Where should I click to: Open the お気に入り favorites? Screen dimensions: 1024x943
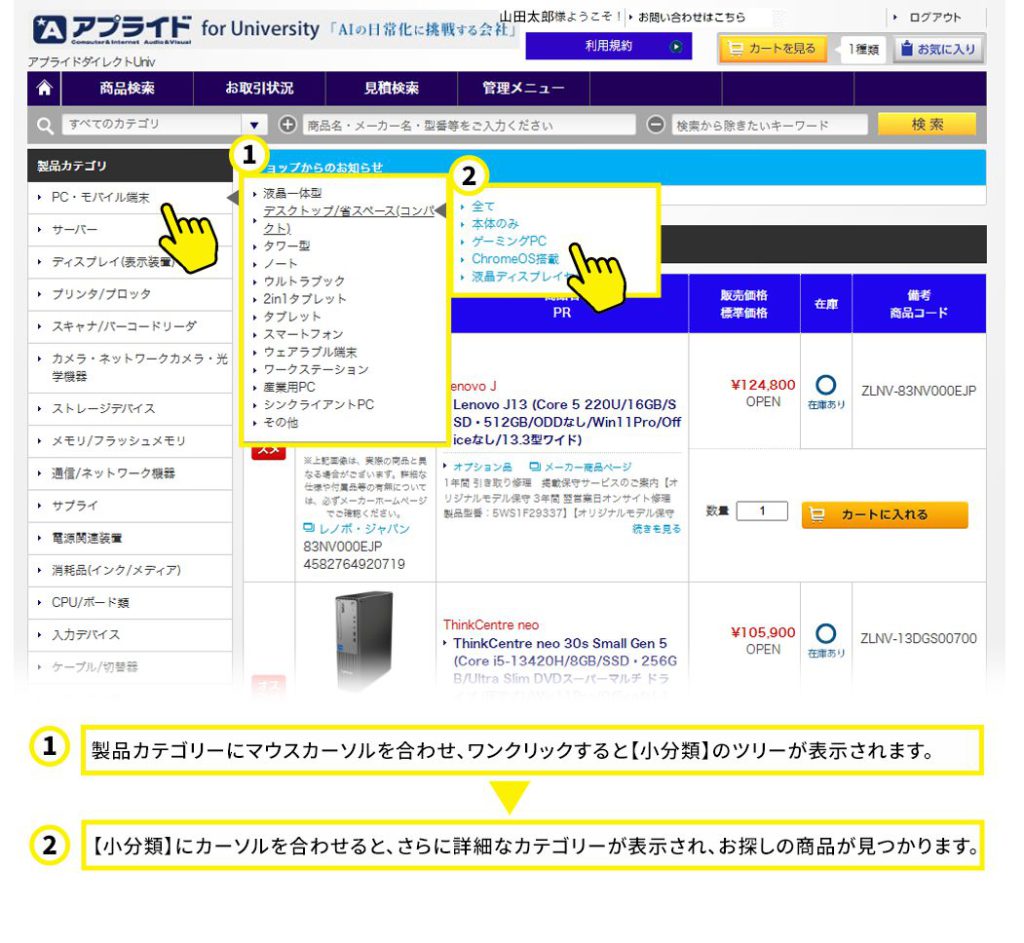(x=939, y=48)
